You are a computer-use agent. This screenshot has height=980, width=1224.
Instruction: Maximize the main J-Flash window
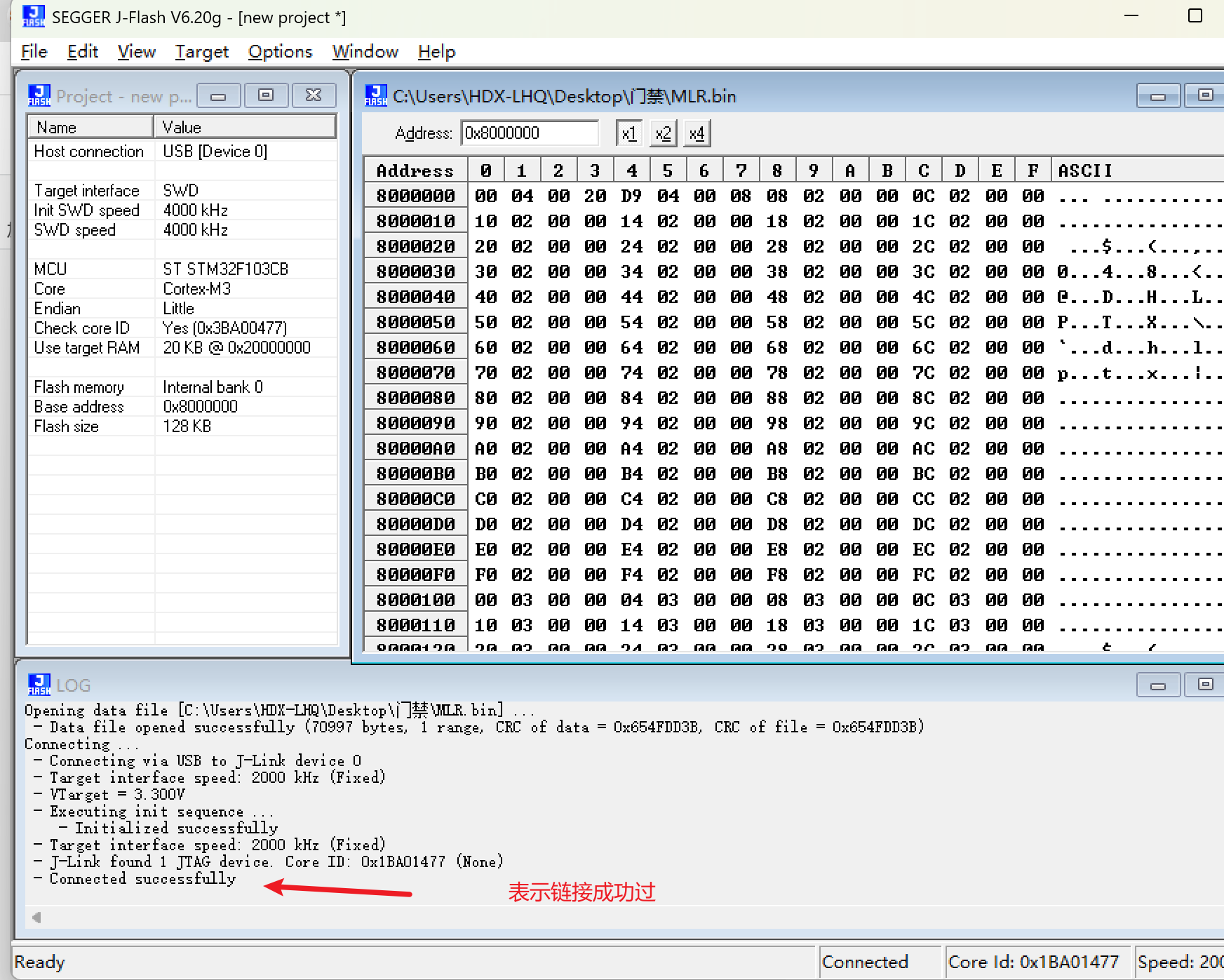(1195, 16)
